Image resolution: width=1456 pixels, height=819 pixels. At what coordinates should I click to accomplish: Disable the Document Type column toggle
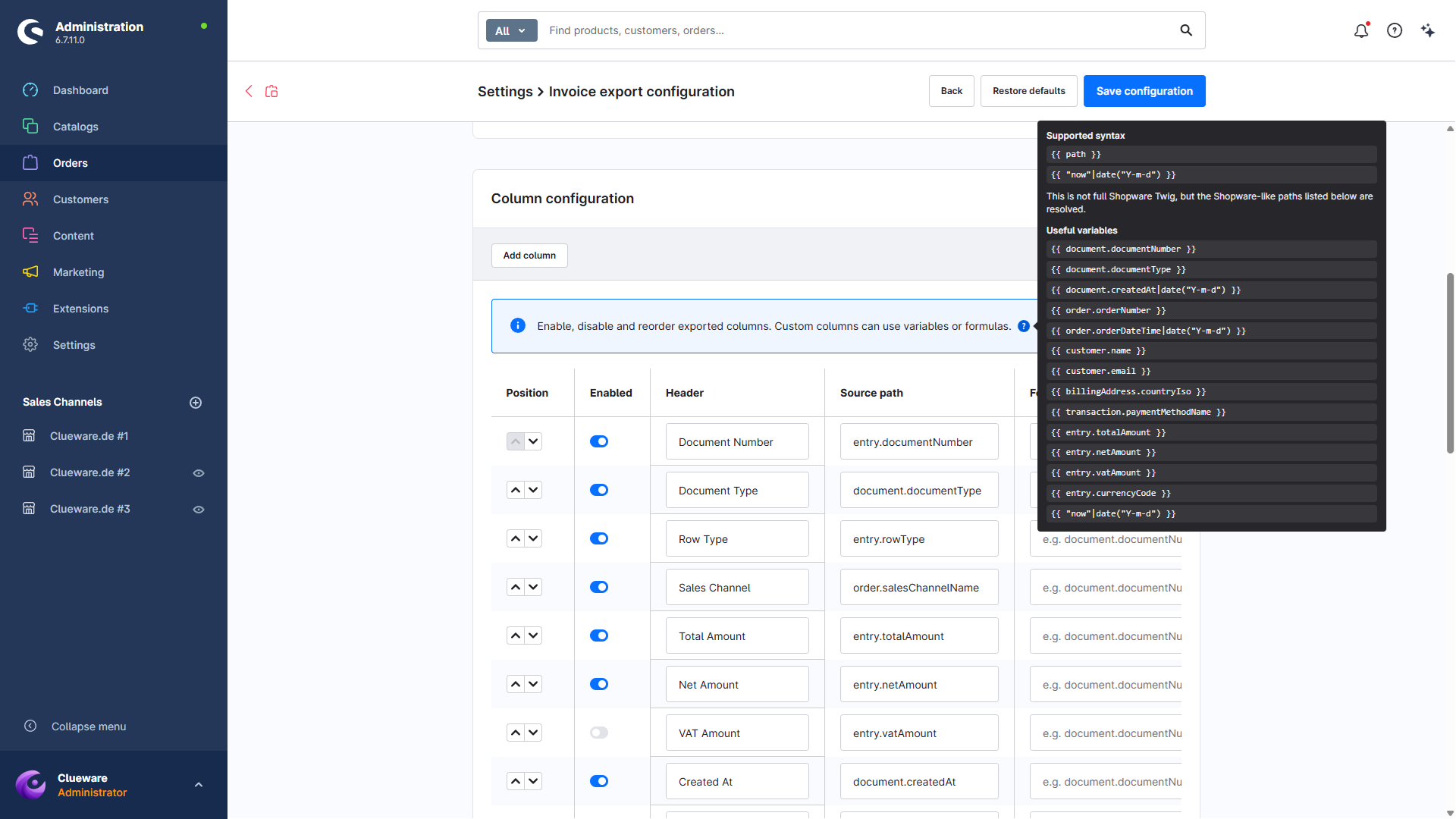tap(599, 490)
